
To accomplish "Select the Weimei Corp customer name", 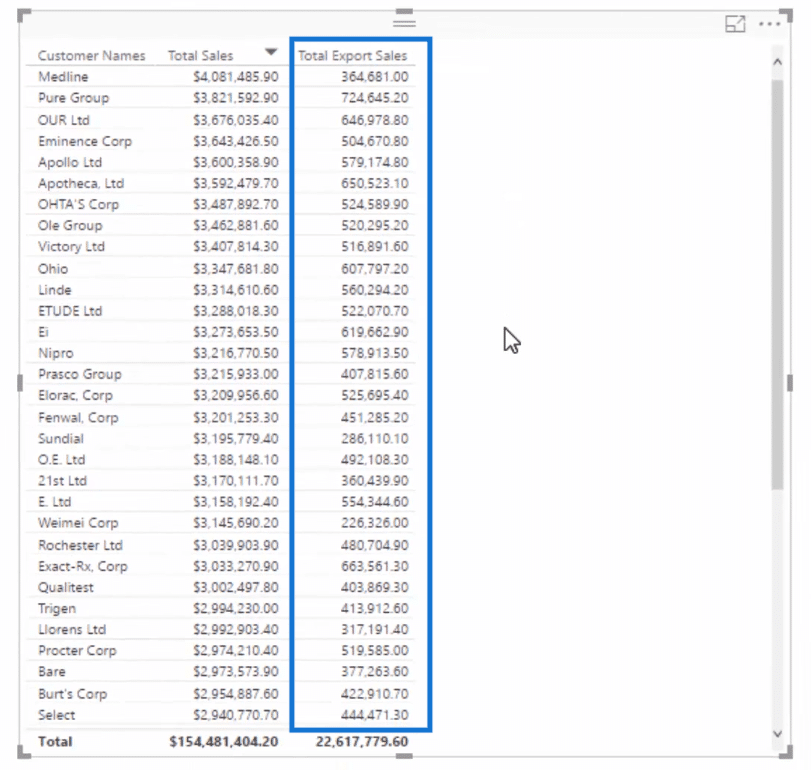I will point(78,523).
